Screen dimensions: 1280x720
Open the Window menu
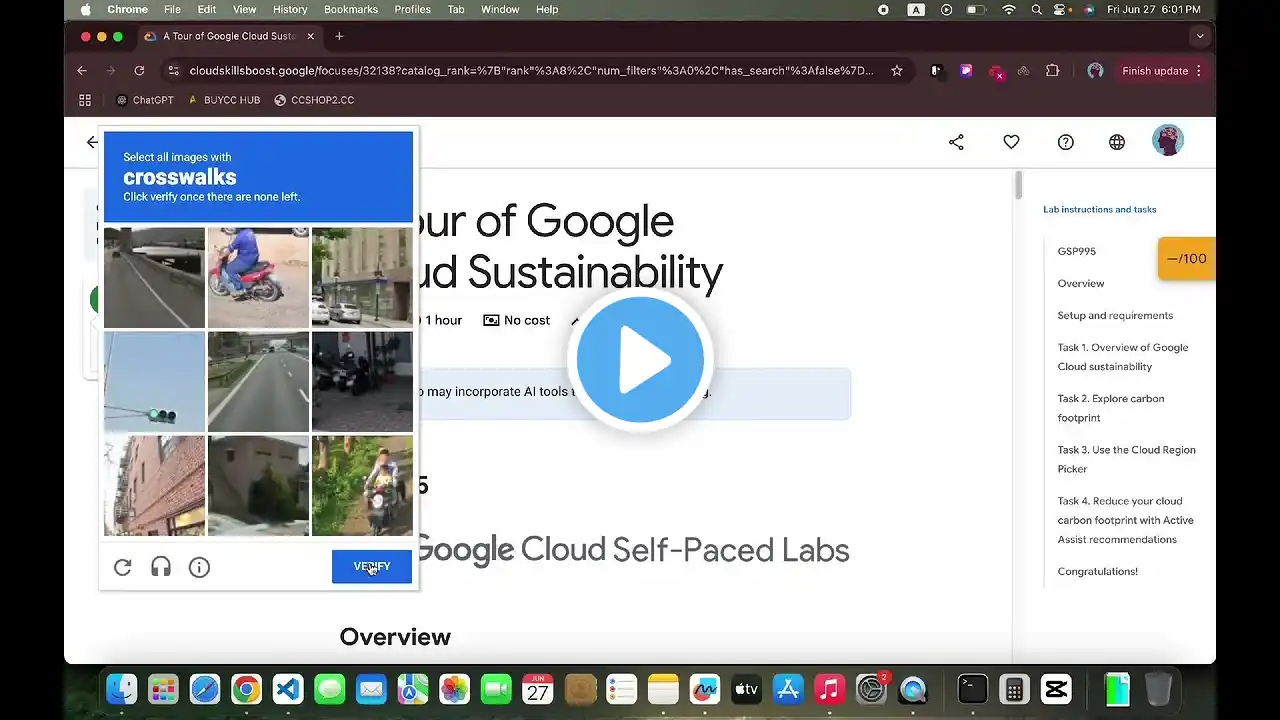click(x=500, y=9)
